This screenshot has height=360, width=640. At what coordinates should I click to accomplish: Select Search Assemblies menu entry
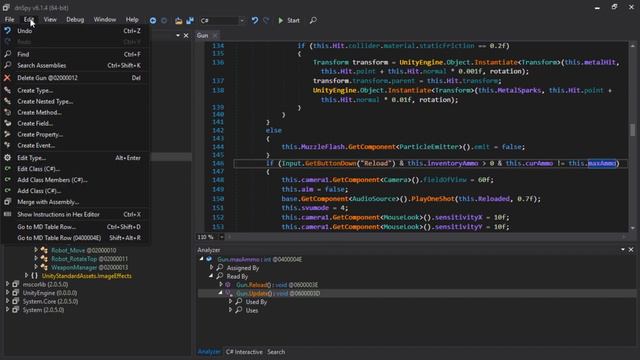pyautogui.click(x=74, y=65)
